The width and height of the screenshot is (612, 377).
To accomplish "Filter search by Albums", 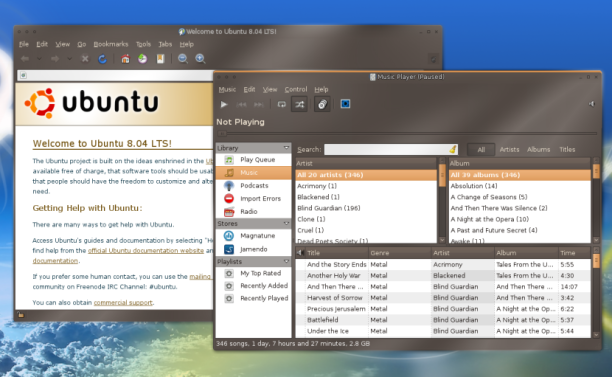I will (538, 149).
